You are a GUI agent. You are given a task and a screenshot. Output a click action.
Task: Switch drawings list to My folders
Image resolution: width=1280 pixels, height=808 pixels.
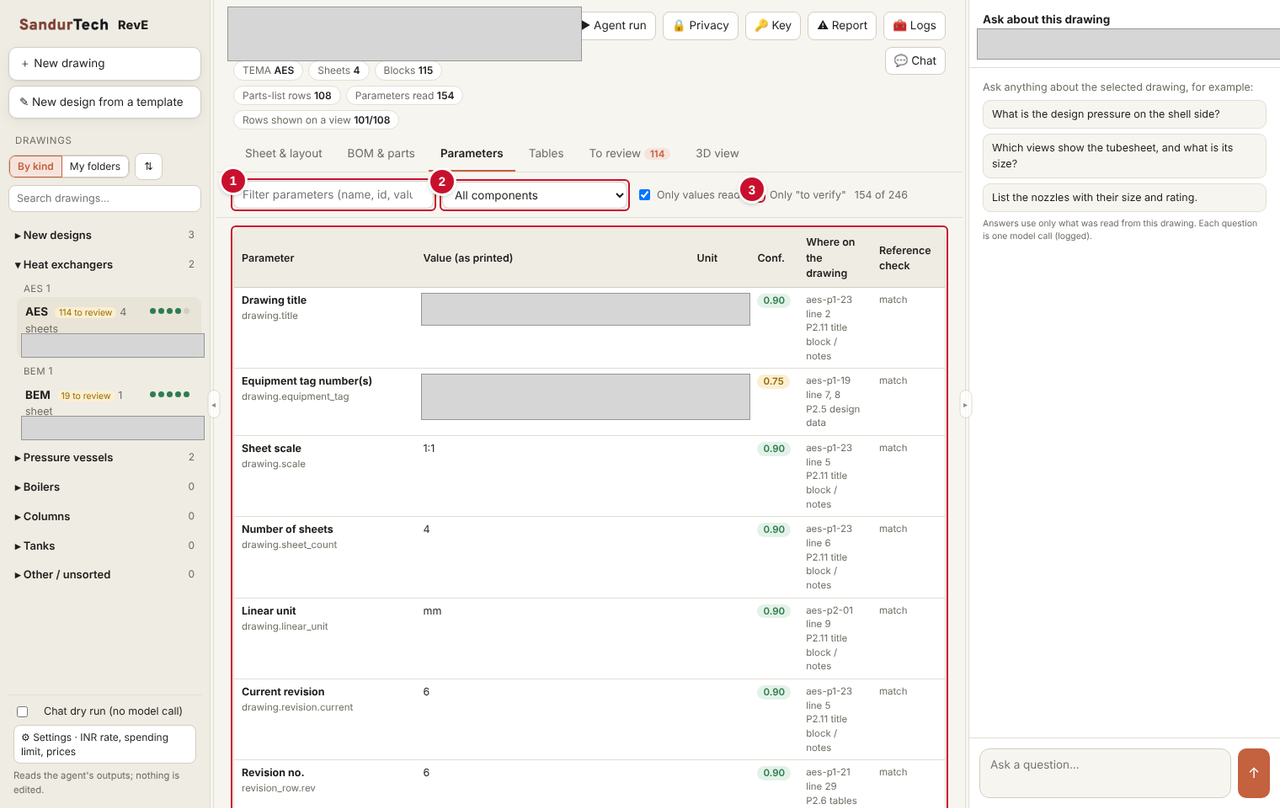point(95,167)
